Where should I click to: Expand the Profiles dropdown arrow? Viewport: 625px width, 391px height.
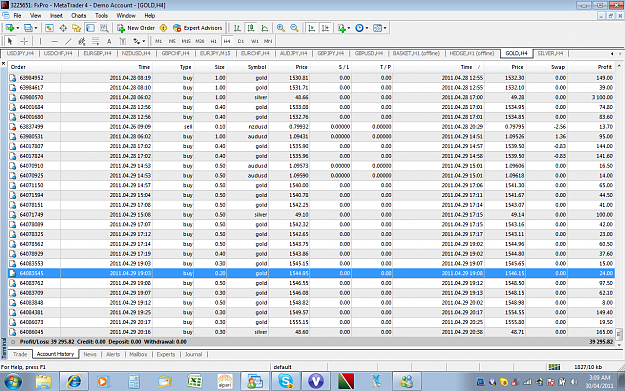click(x=35, y=28)
